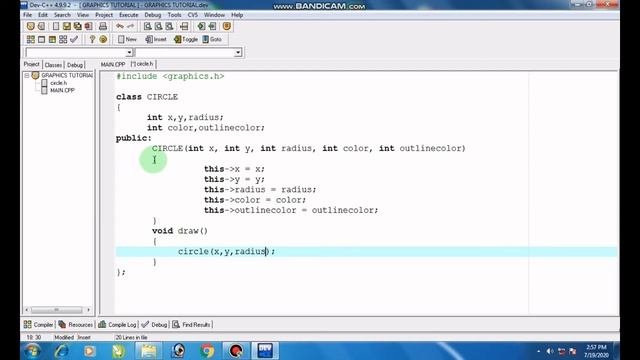Open the Project menu
The height and width of the screenshot is (360, 640).
pos(104,15)
